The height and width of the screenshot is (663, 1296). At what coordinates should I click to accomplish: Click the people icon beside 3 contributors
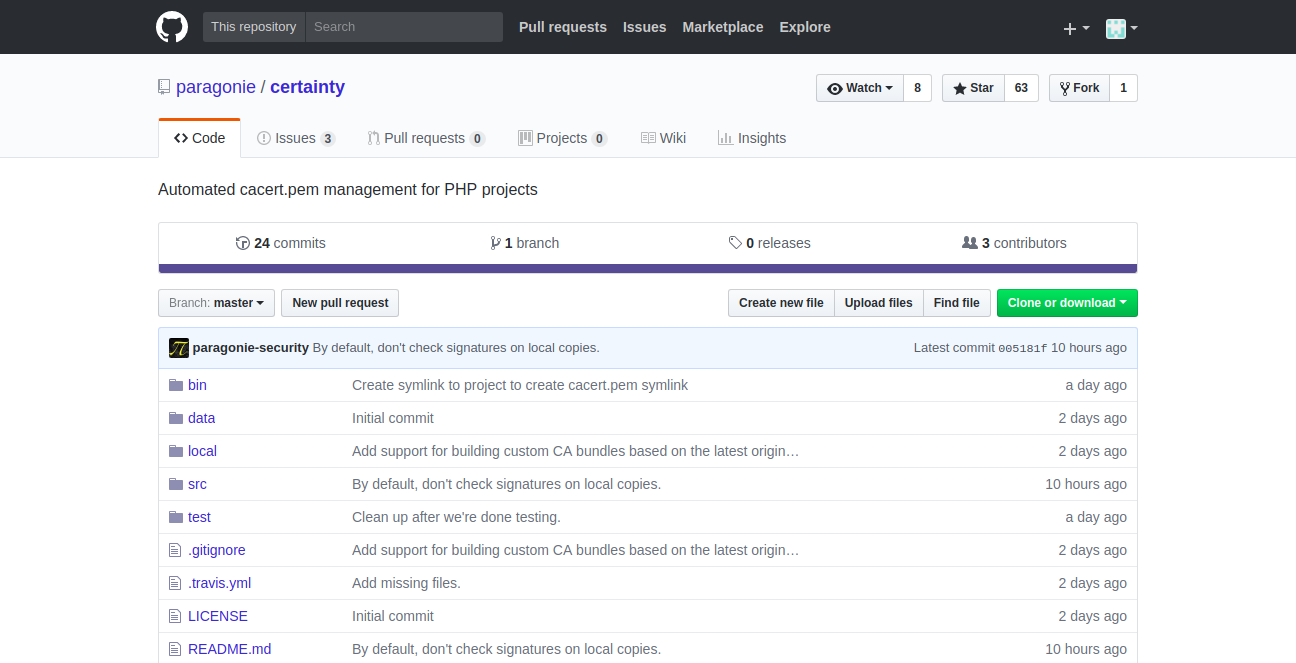[x=969, y=243]
